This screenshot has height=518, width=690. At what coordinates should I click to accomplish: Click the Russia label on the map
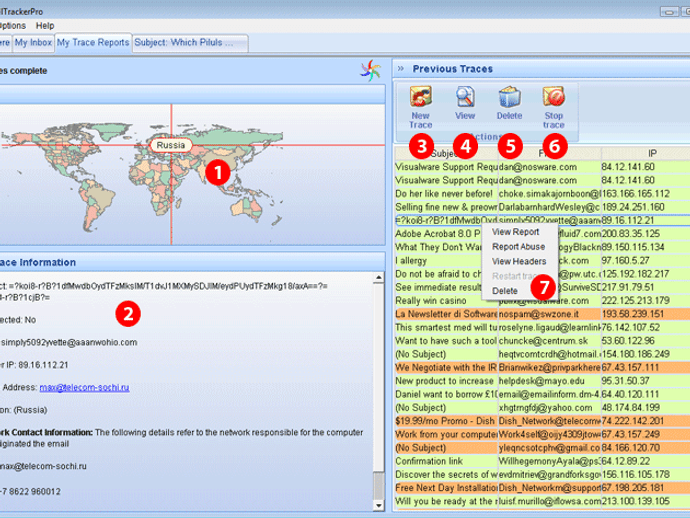click(171, 145)
